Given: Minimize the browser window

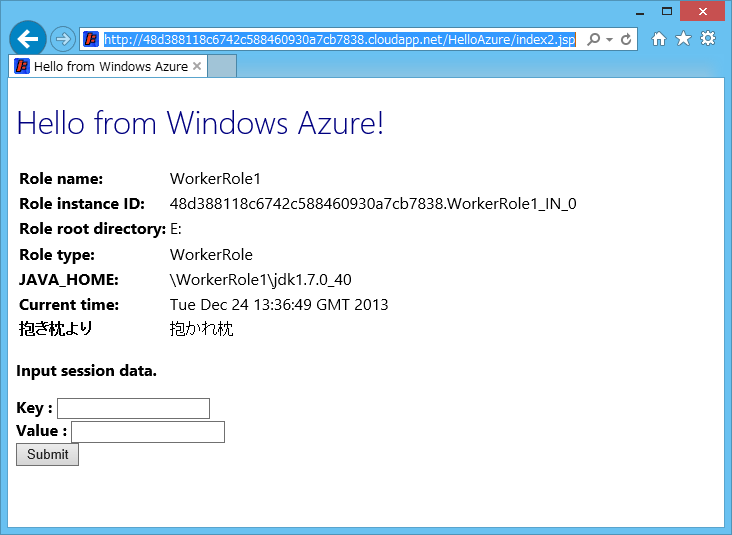Looking at the screenshot, I should coord(640,12).
